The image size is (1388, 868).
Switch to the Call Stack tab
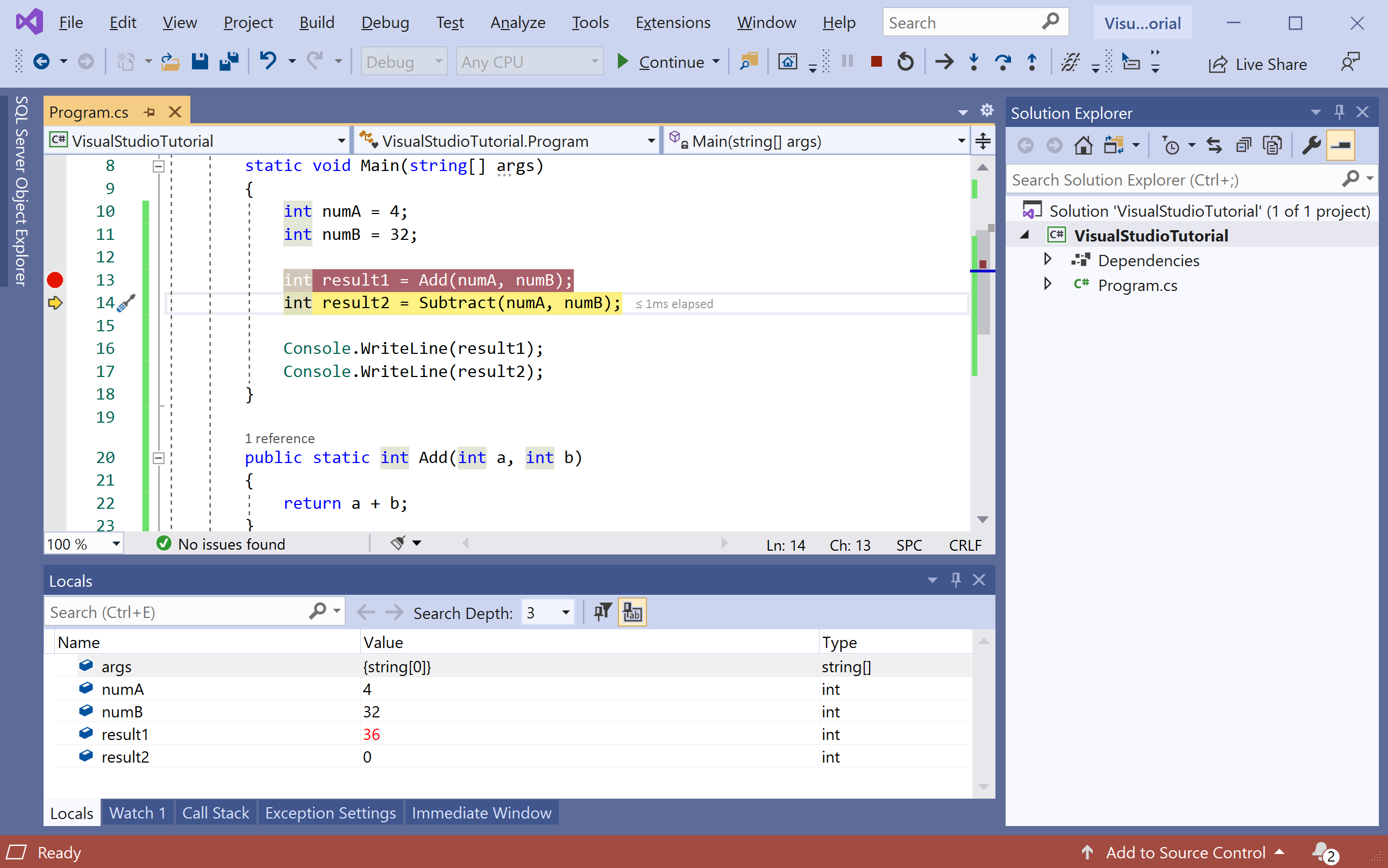(215, 813)
